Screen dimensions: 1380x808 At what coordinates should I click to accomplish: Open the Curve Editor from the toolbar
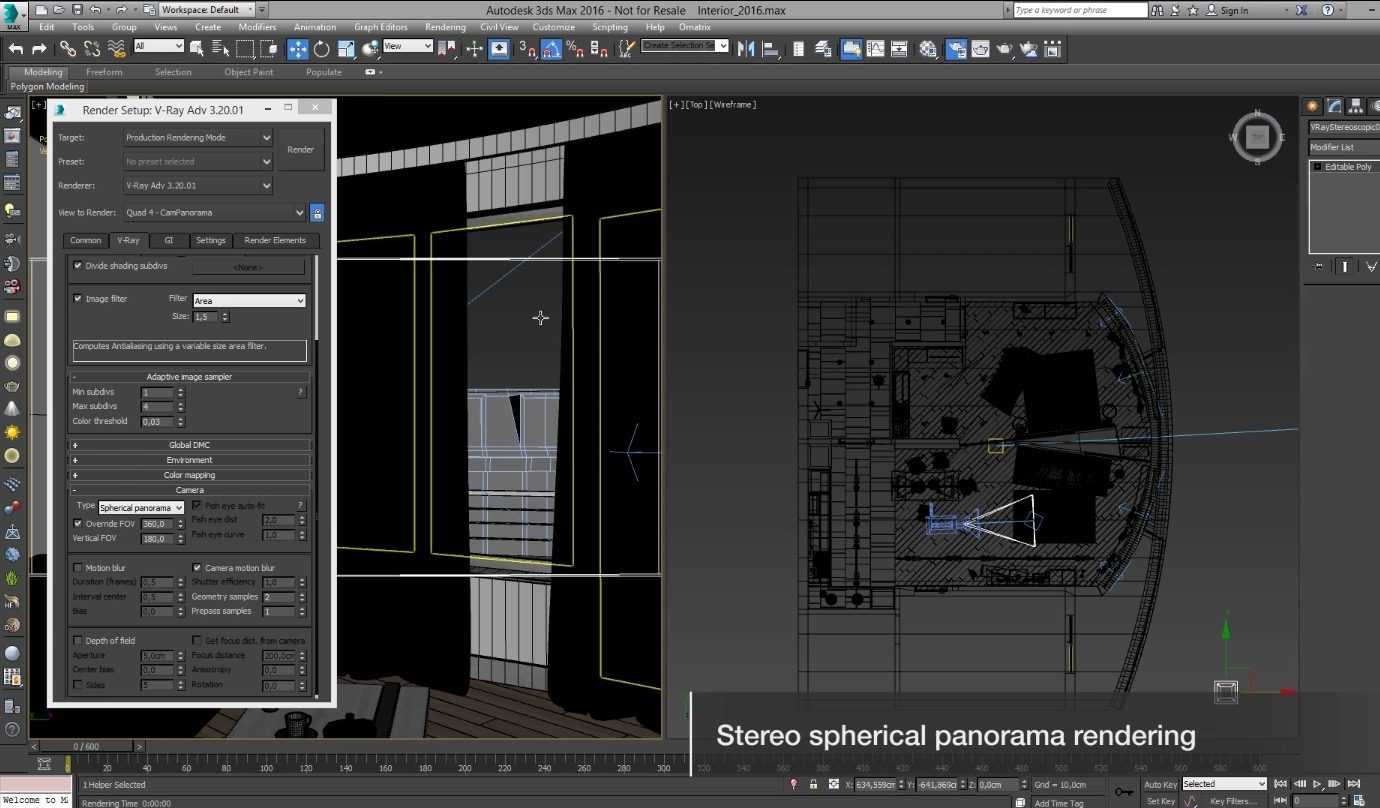click(875, 48)
